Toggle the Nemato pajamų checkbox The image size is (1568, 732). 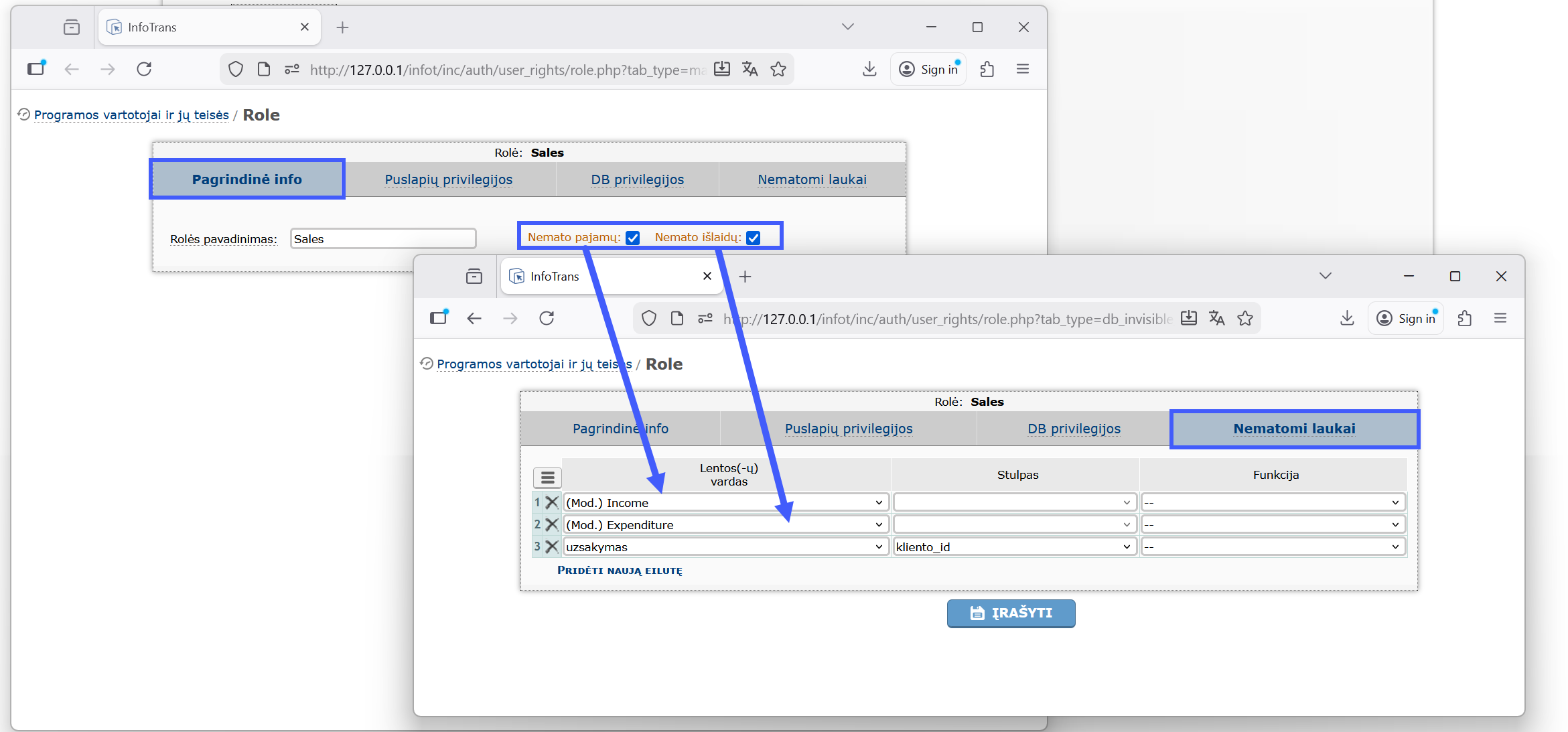click(633, 238)
